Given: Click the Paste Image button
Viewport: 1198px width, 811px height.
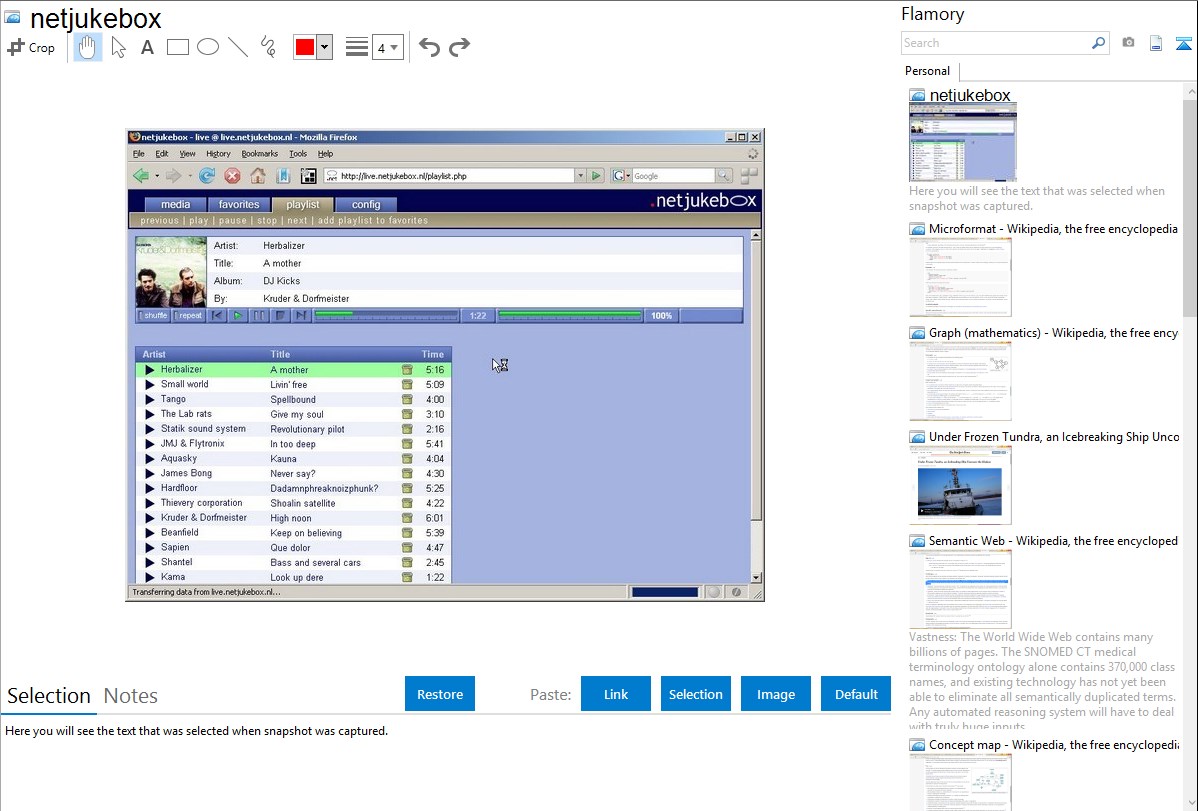Looking at the screenshot, I should click(x=775, y=694).
